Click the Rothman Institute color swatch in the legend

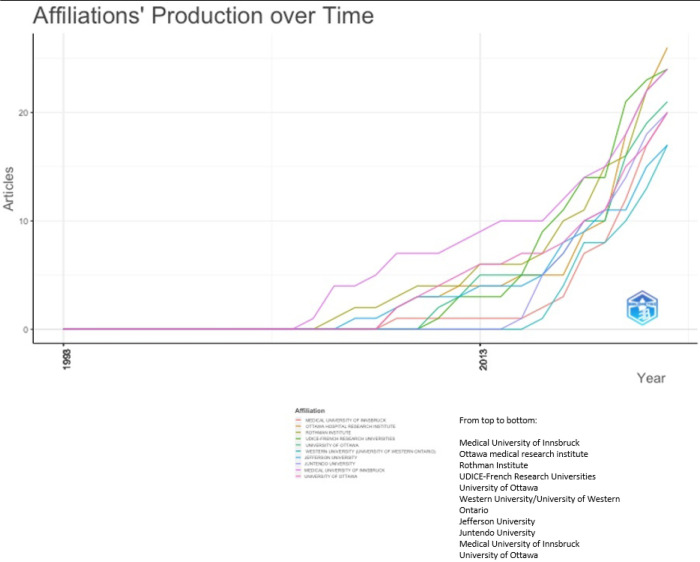(x=300, y=432)
